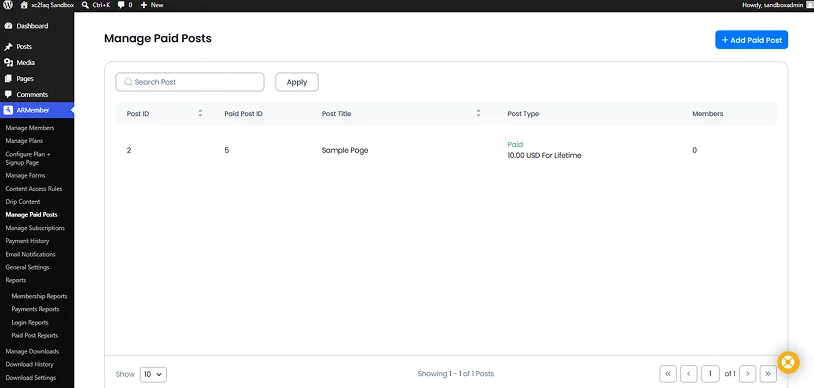Open Configure Plan + Signup Page
Screen dimensions: 814x388
[28, 158]
